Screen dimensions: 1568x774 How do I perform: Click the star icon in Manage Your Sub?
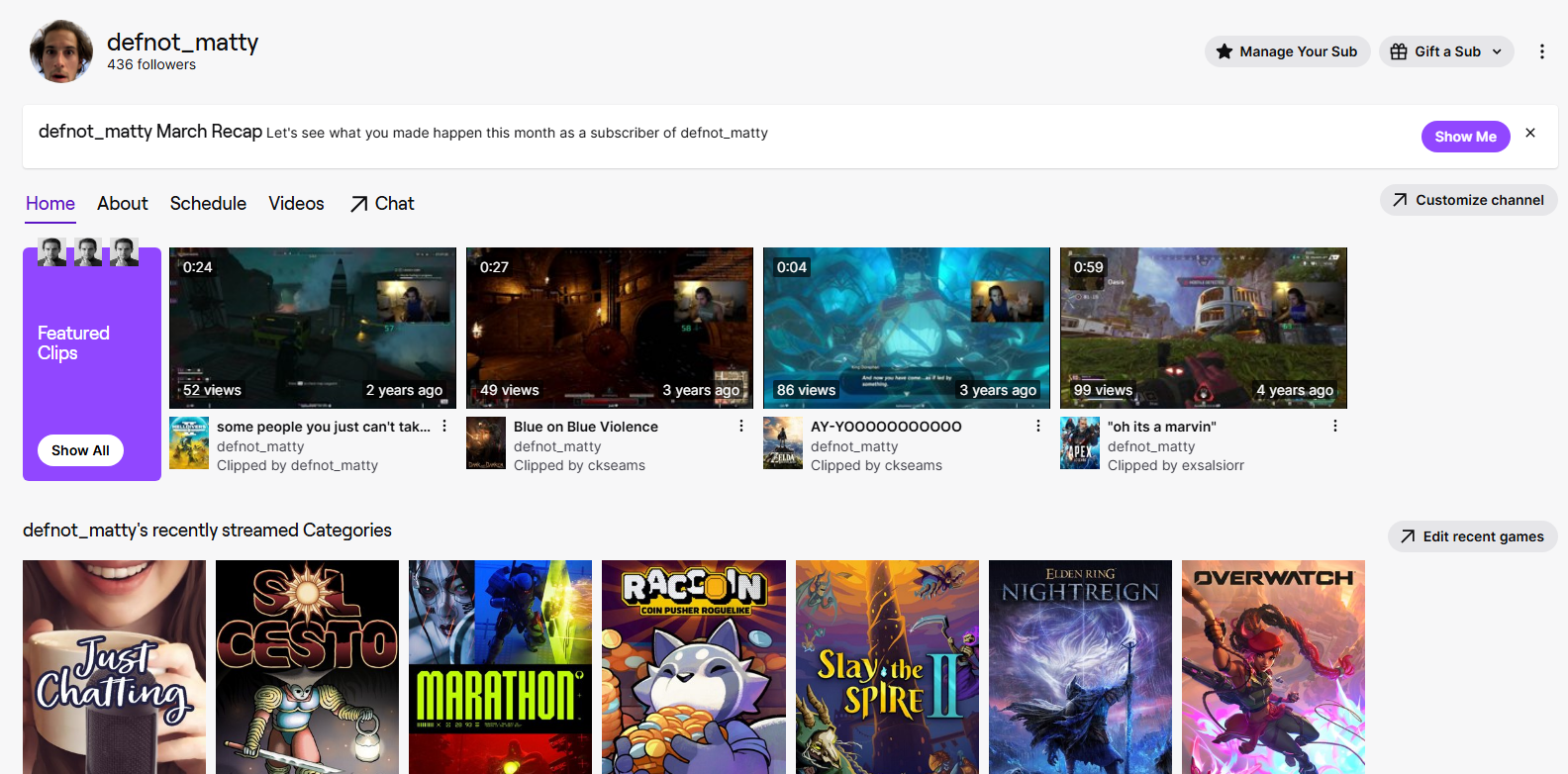(x=1225, y=51)
